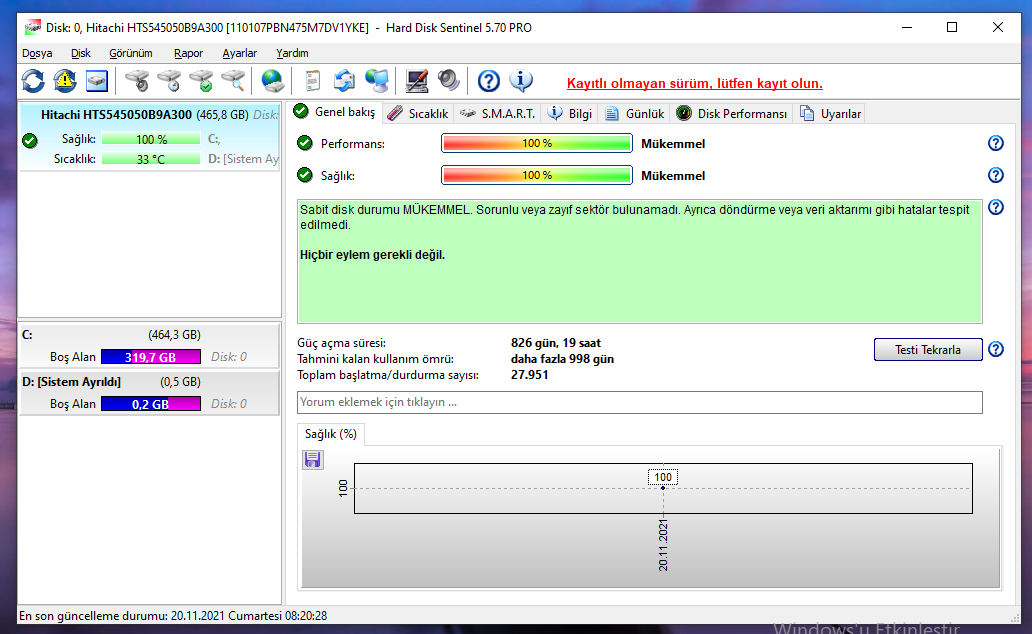Click the disk status check icon in left panel

pyautogui.click(x=30, y=140)
